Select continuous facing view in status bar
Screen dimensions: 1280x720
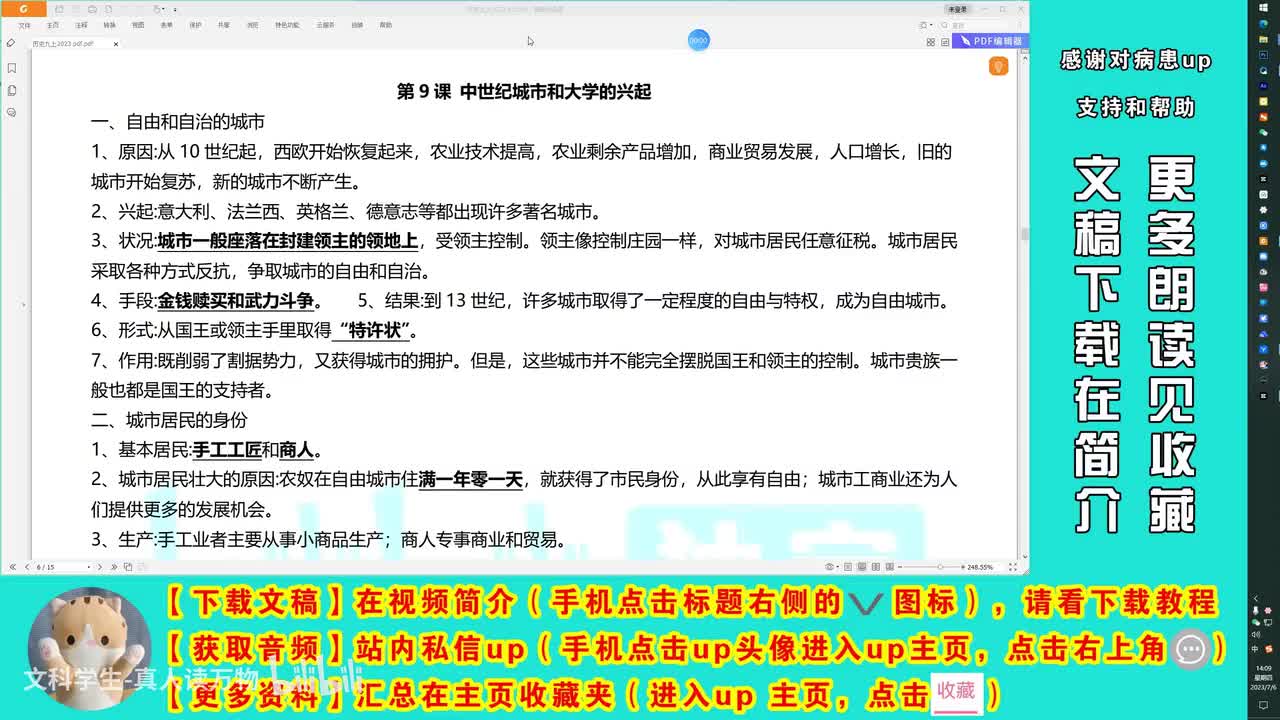click(890, 567)
